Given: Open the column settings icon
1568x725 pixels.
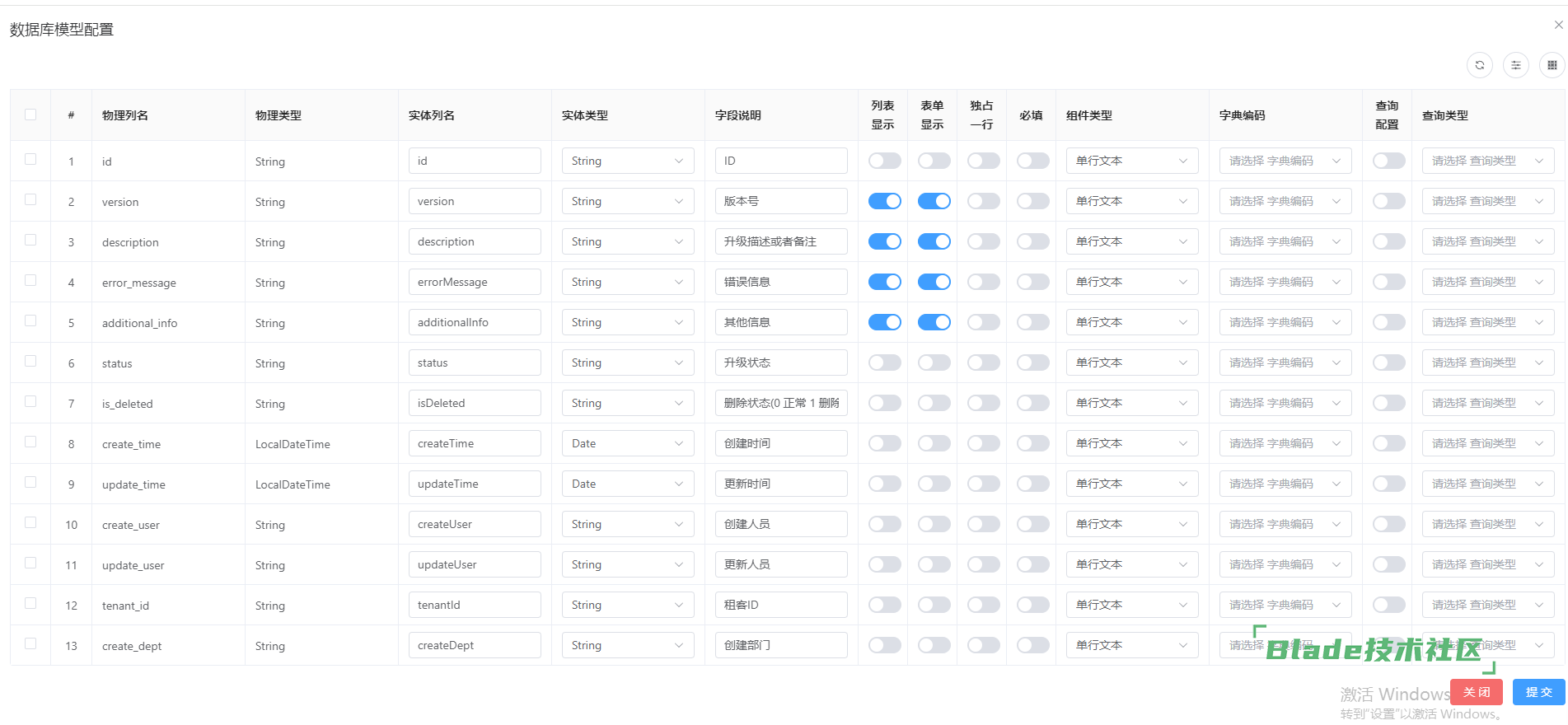Looking at the screenshot, I should point(1515,65).
